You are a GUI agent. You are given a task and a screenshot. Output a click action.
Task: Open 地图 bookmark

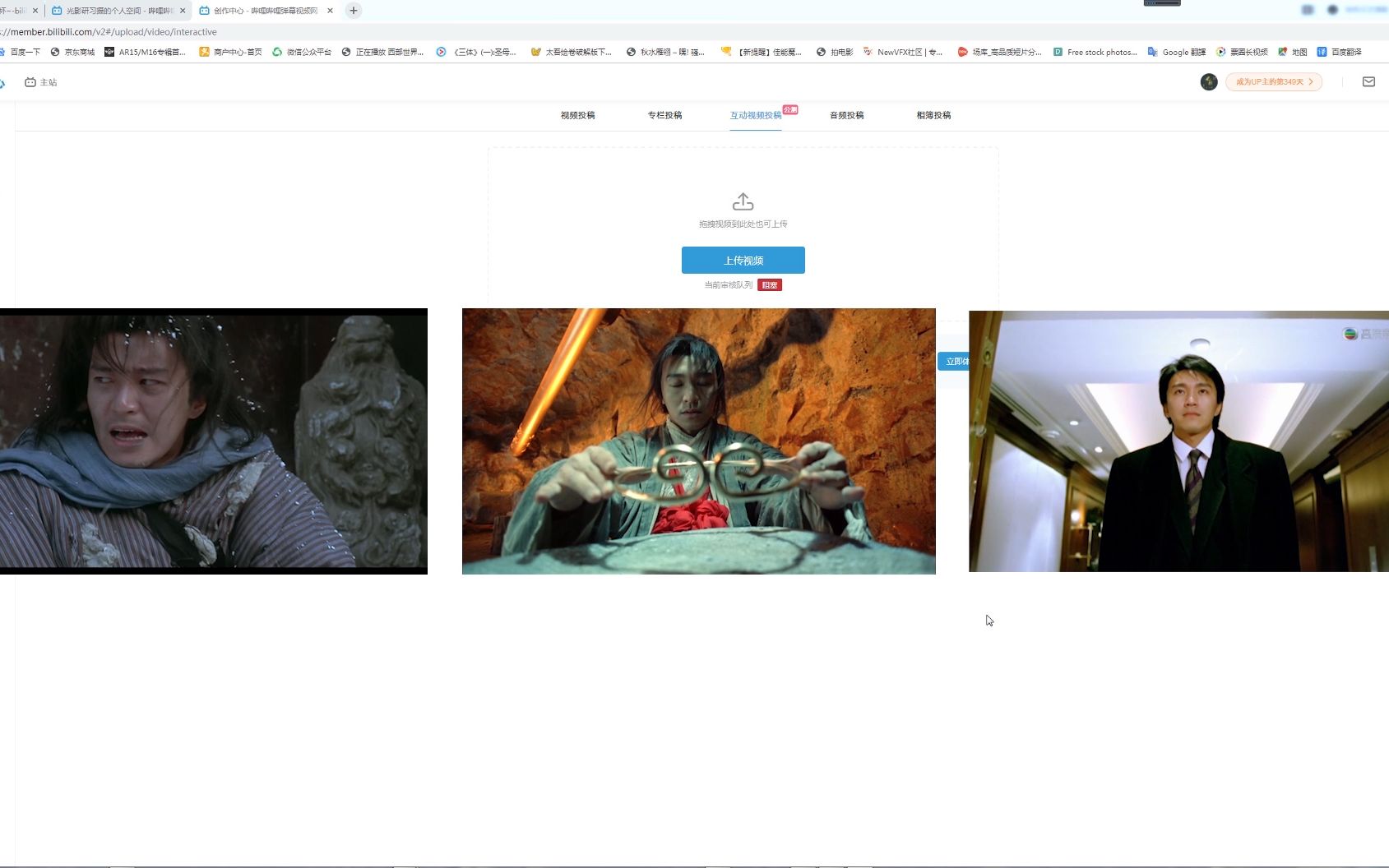(x=1292, y=52)
